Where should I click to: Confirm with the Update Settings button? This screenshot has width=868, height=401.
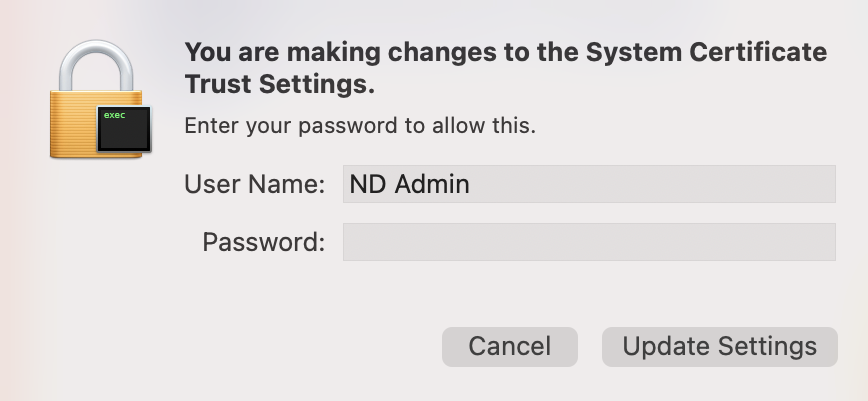(x=719, y=346)
